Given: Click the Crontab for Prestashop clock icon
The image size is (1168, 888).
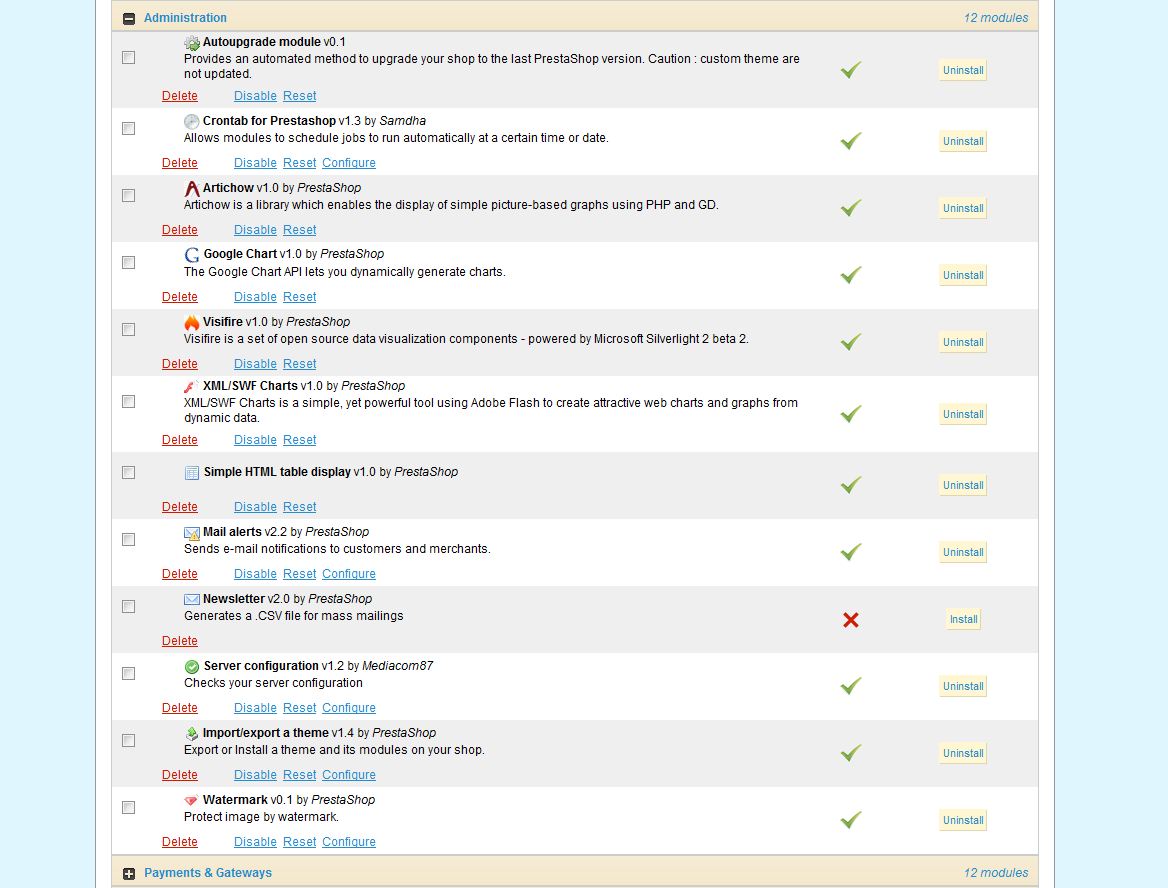Looking at the screenshot, I should [191, 121].
